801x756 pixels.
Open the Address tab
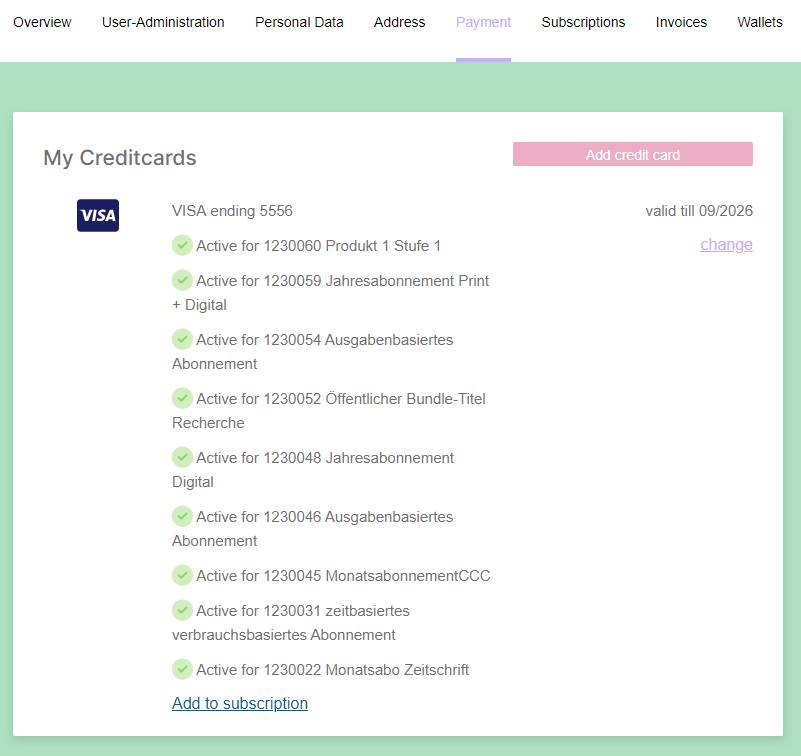pos(399,22)
